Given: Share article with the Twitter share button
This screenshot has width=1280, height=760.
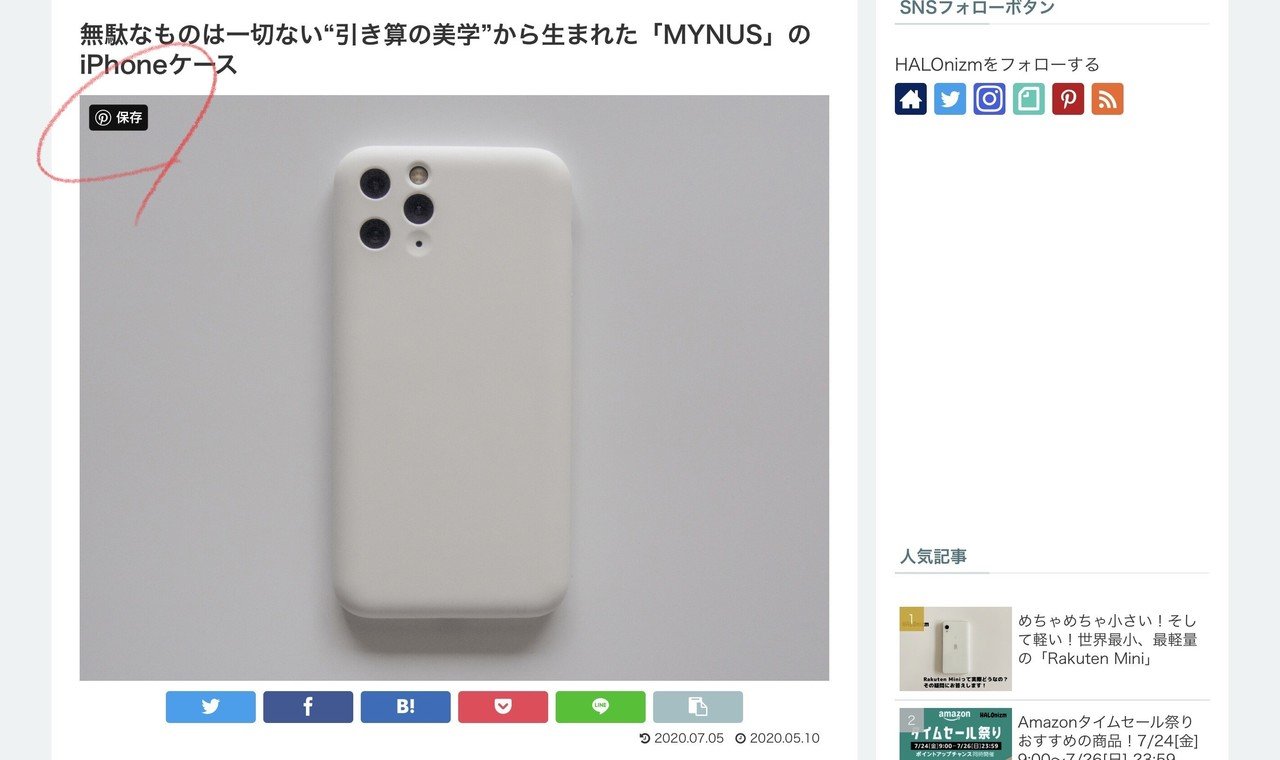Looking at the screenshot, I should click(x=211, y=707).
